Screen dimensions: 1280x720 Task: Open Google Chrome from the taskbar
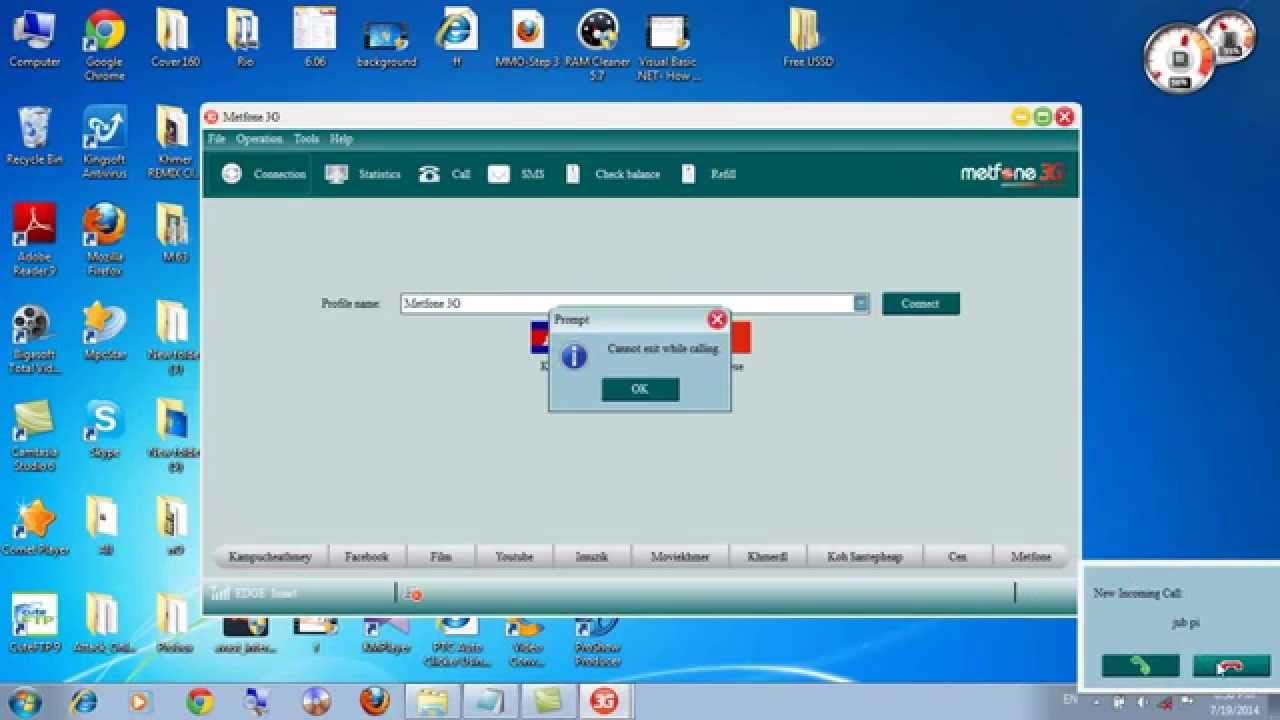[x=200, y=701]
